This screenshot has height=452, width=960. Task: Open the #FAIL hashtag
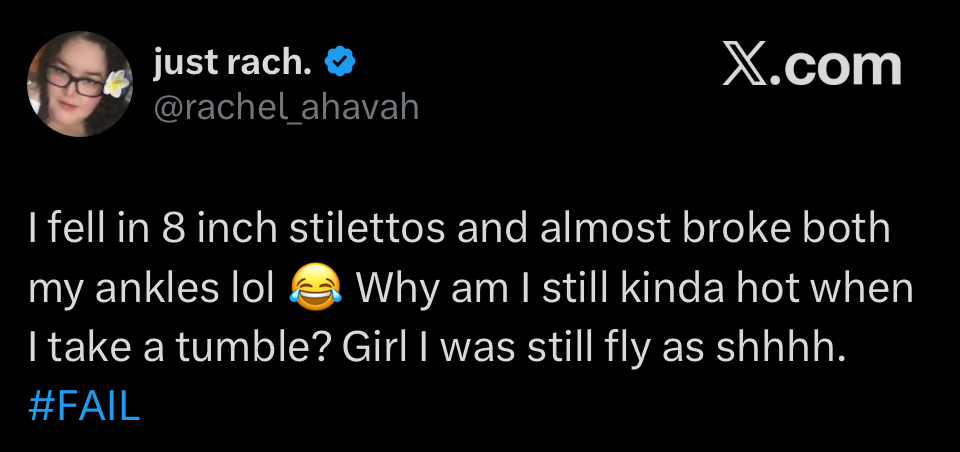coord(85,407)
